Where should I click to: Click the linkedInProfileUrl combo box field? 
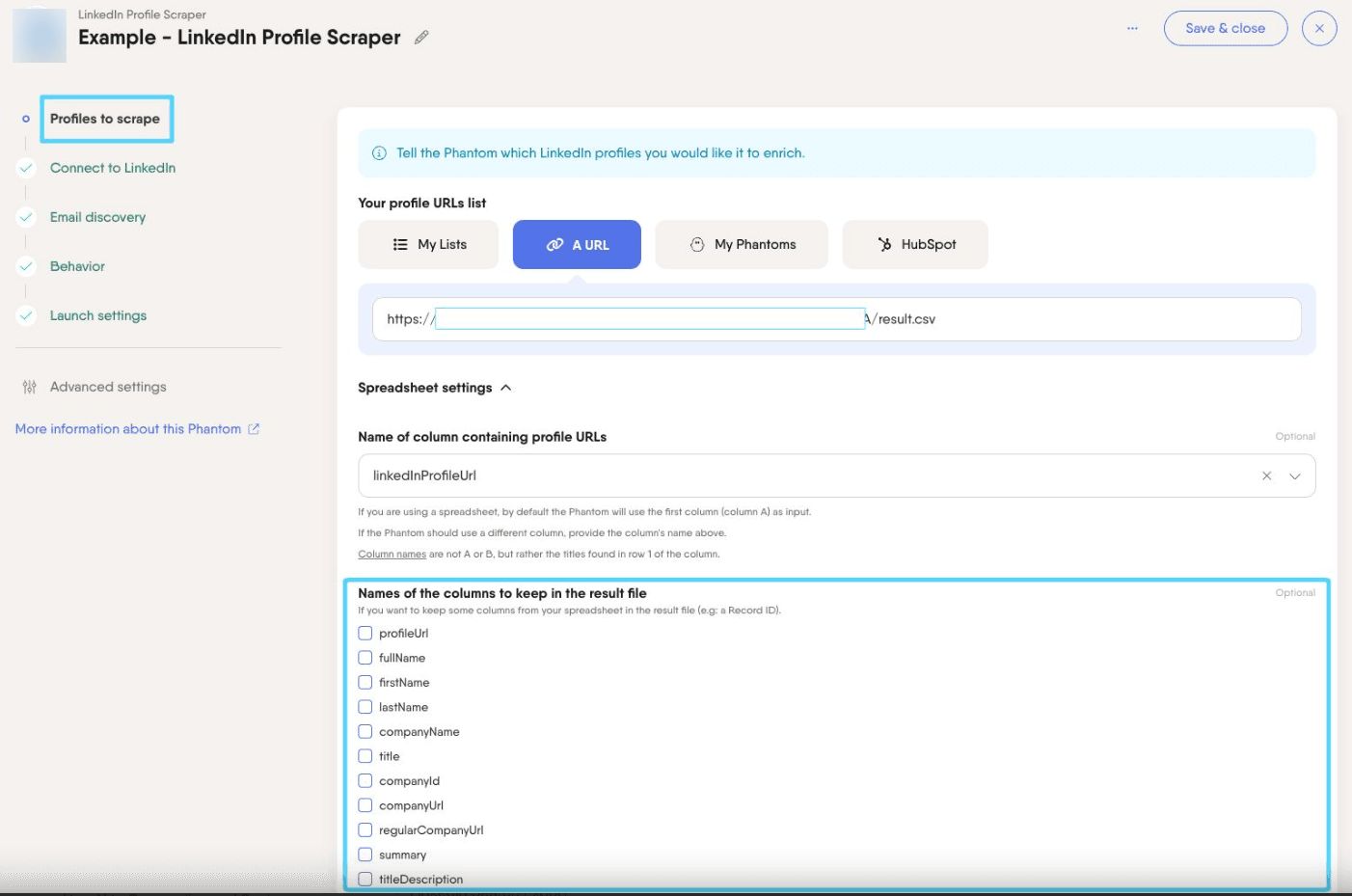(x=837, y=475)
